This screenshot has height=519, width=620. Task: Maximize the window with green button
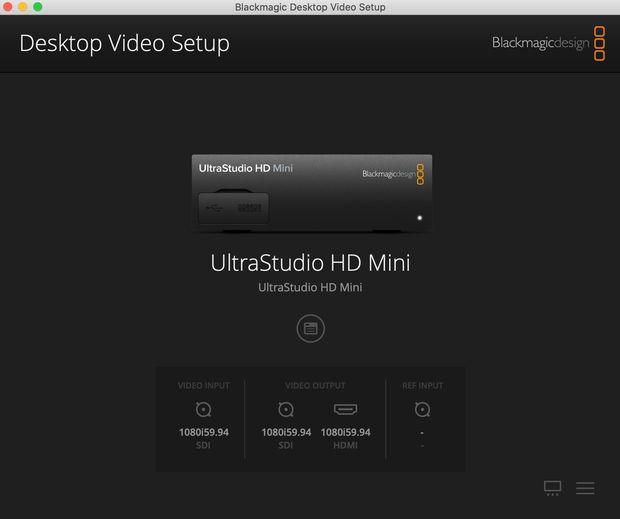point(38,7)
